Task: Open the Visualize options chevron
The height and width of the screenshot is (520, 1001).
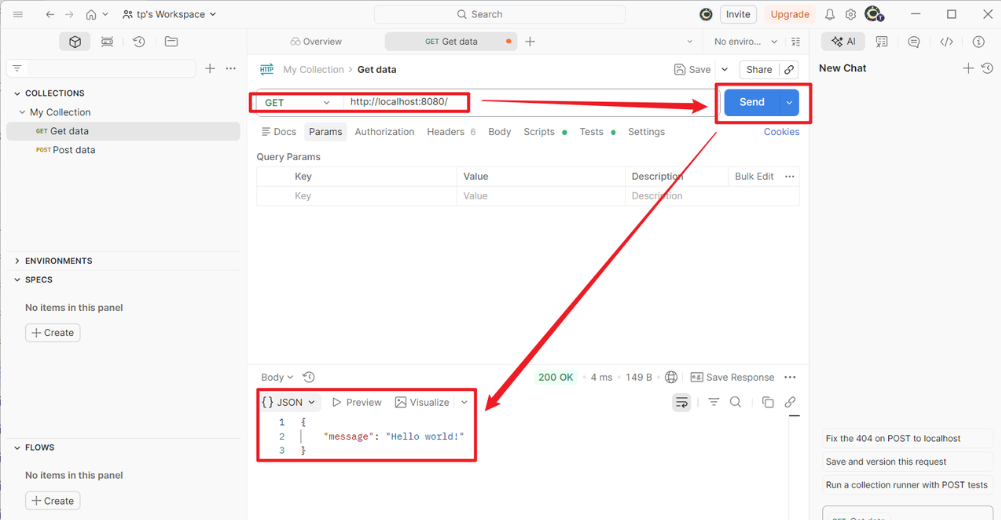Action: pos(464,403)
